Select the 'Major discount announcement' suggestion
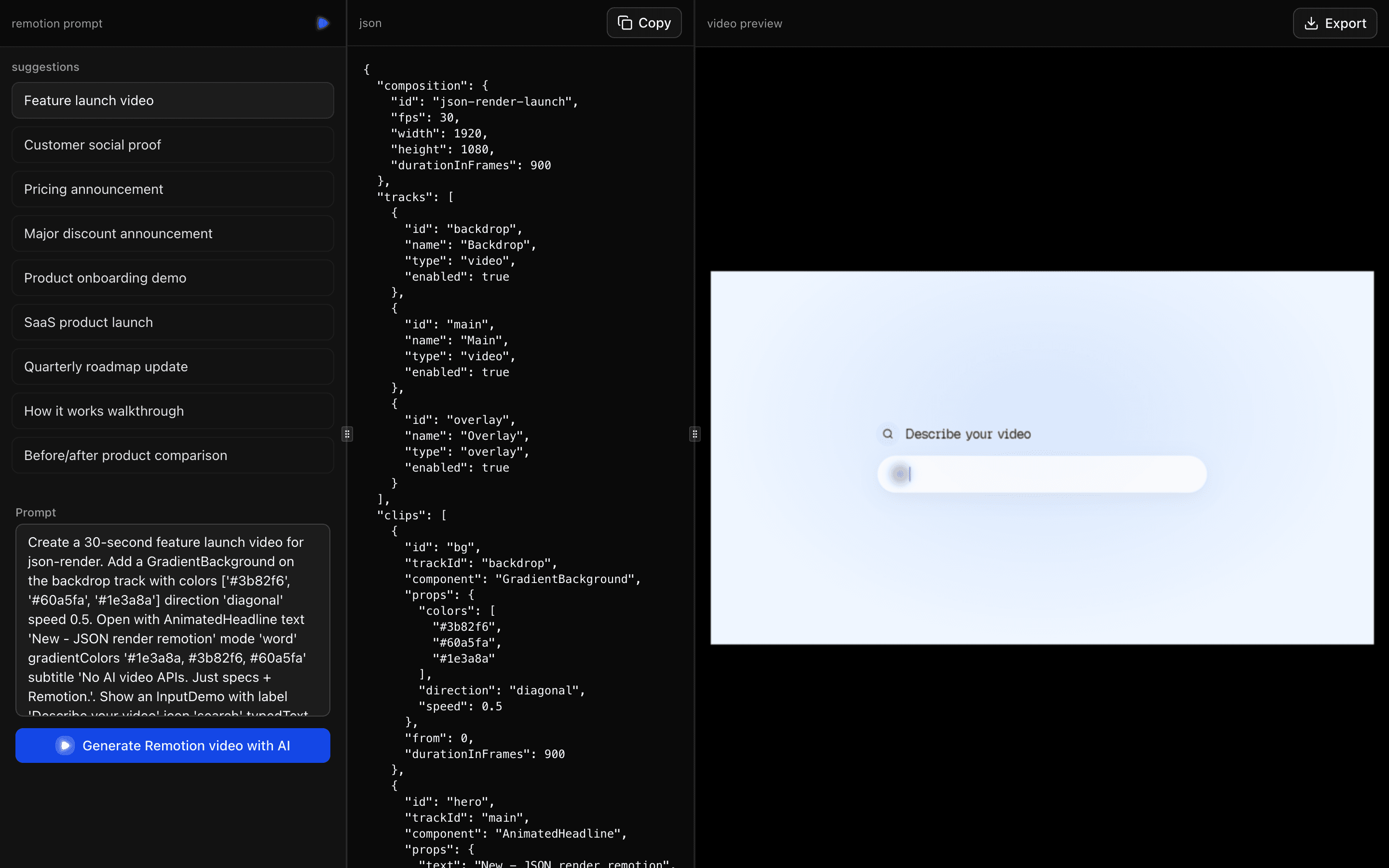This screenshot has height=868, width=1389. click(172, 233)
